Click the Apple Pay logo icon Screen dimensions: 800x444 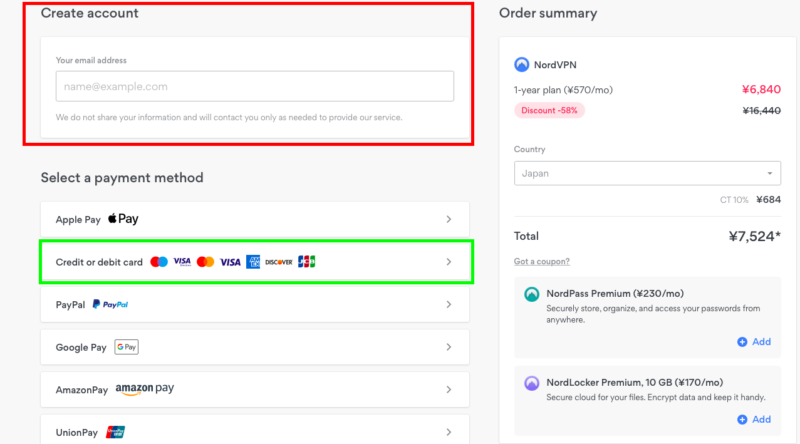click(123, 219)
